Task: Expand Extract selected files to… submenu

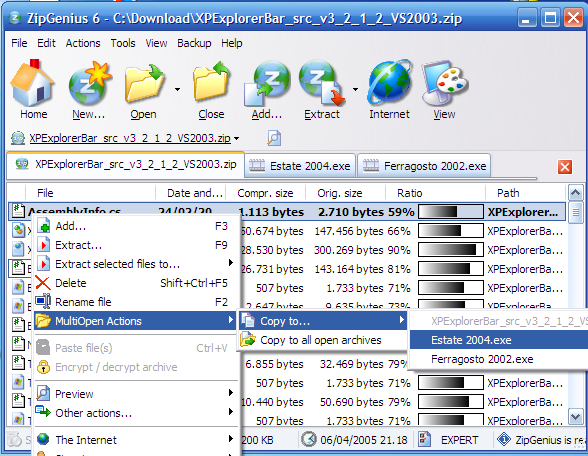Action: point(231,263)
